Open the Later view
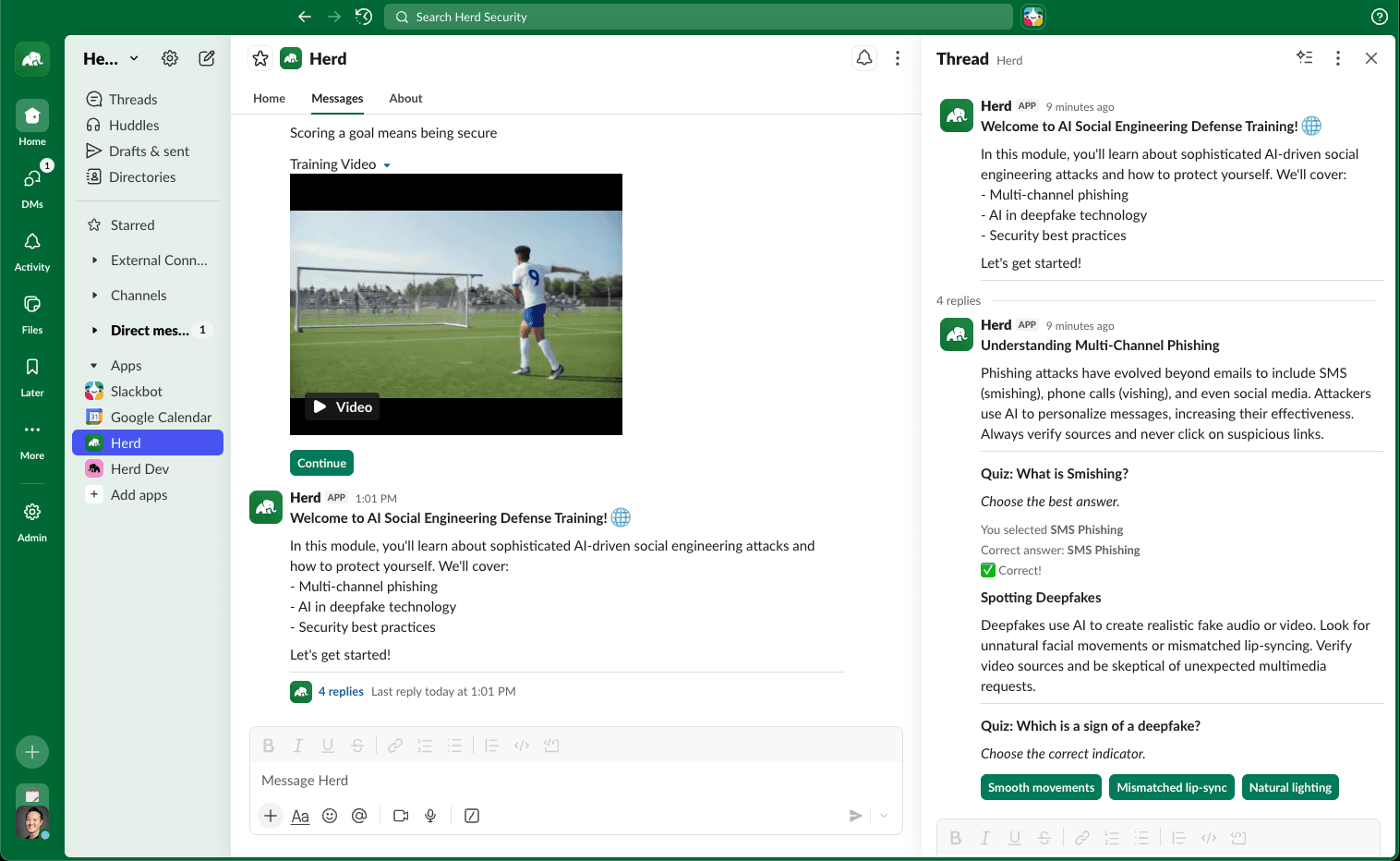 [31, 373]
